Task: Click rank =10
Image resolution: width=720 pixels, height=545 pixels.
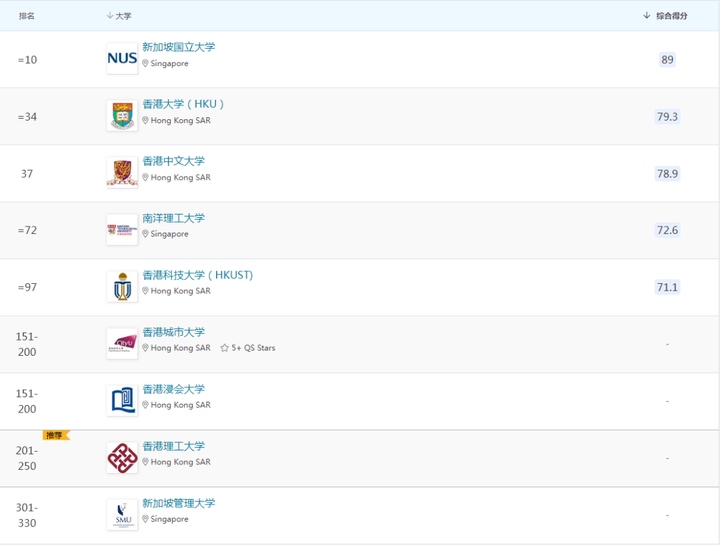Action: (27, 60)
